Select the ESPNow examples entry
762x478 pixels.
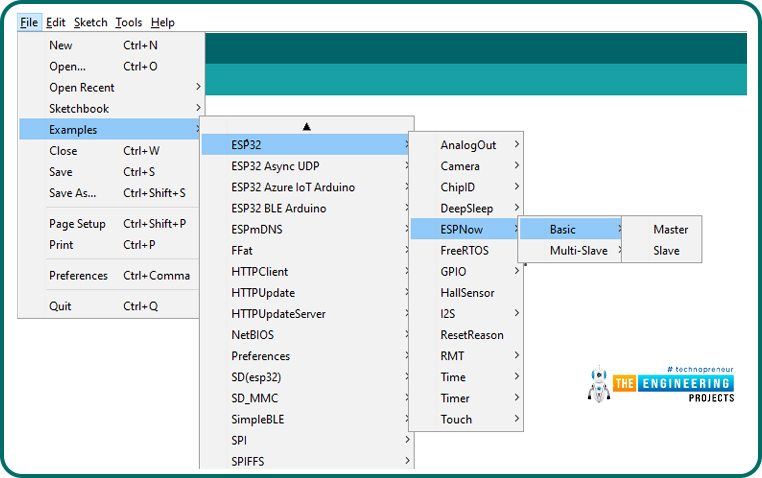(x=466, y=229)
